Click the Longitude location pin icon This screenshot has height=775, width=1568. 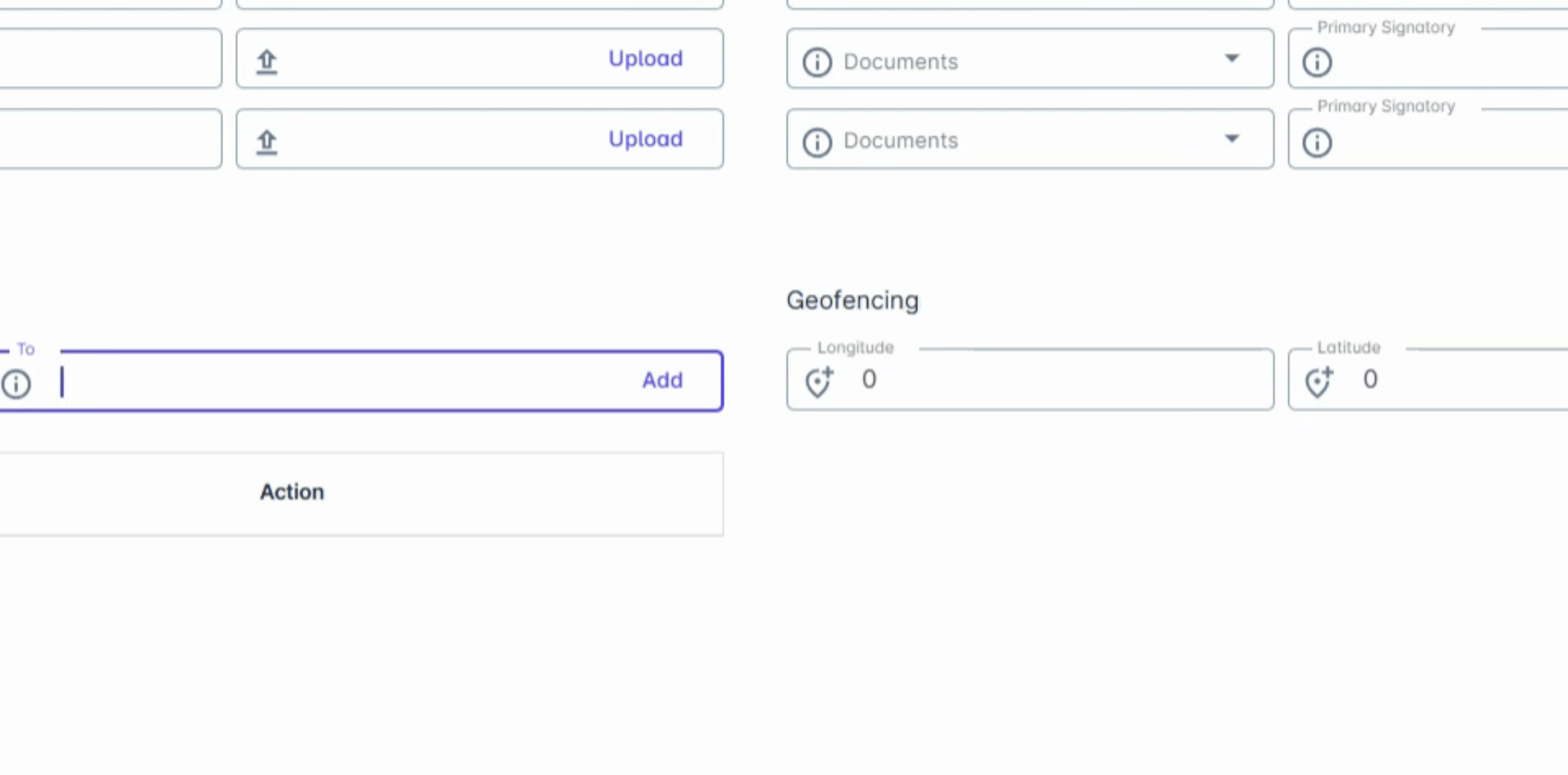pos(818,381)
